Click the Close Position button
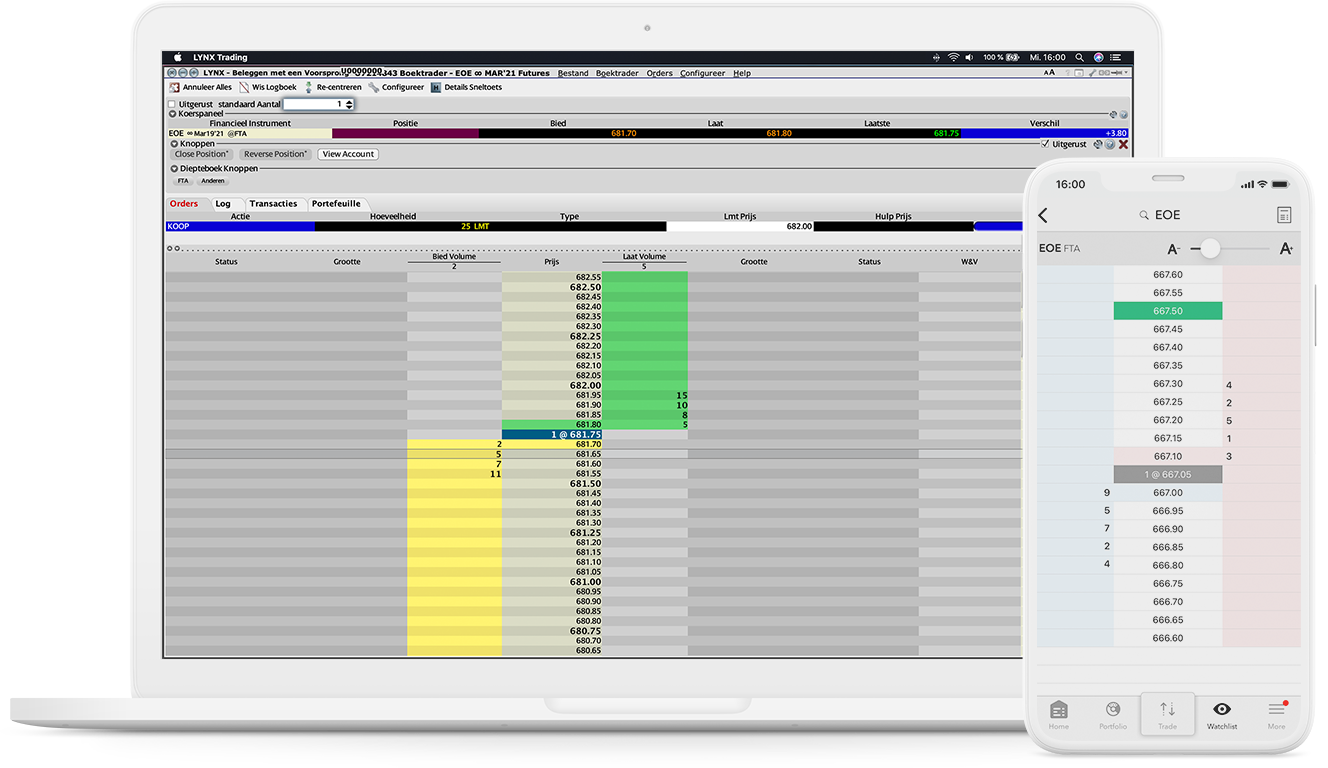 click(x=202, y=154)
